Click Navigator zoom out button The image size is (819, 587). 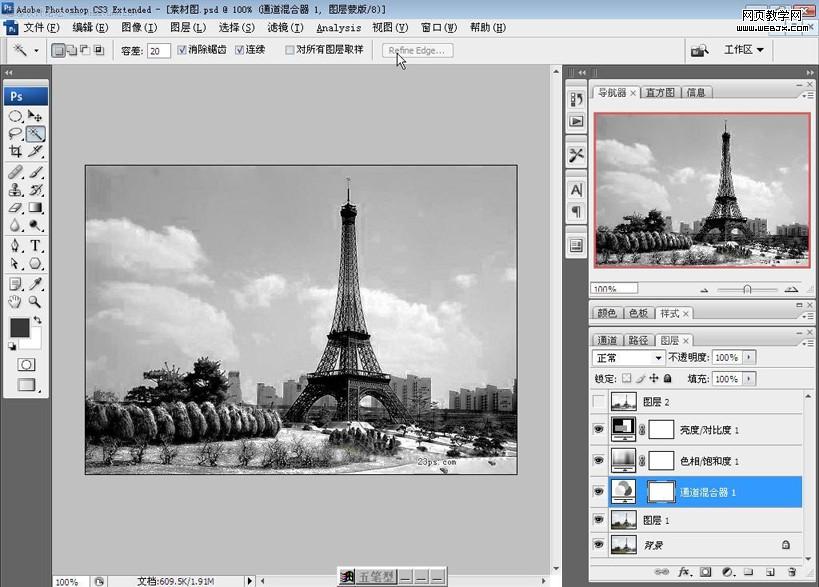(x=704, y=289)
